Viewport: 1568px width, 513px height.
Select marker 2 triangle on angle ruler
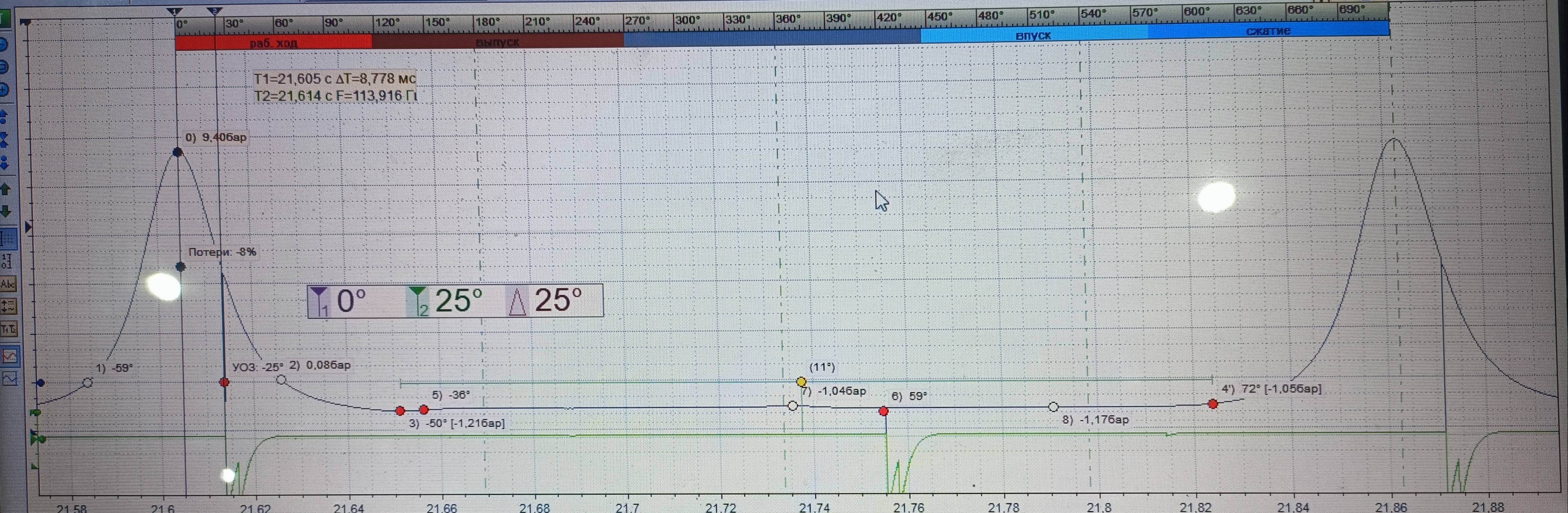coord(214,11)
